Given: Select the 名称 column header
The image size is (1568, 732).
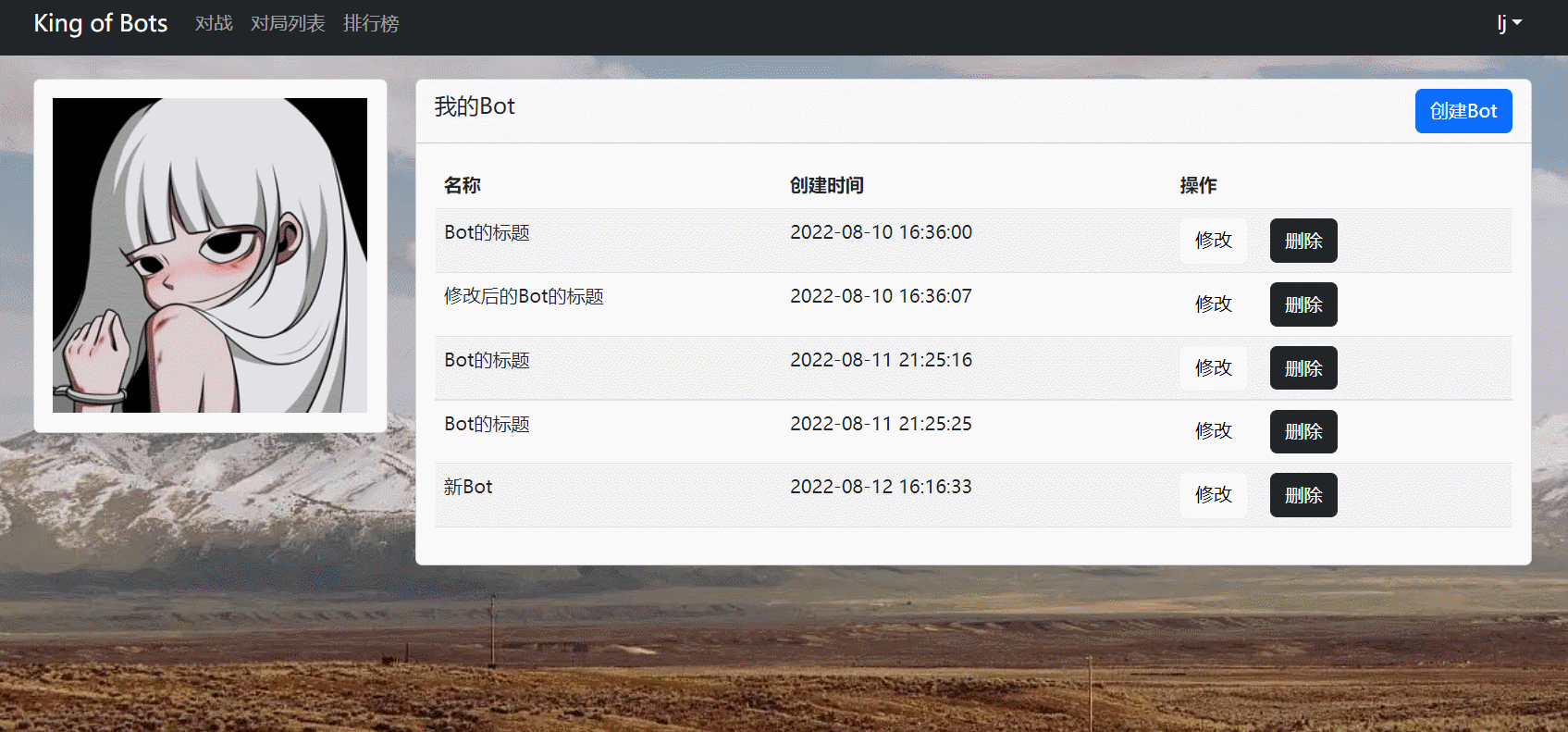Looking at the screenshot, I should pyautogui.click(x=463, y=185).
